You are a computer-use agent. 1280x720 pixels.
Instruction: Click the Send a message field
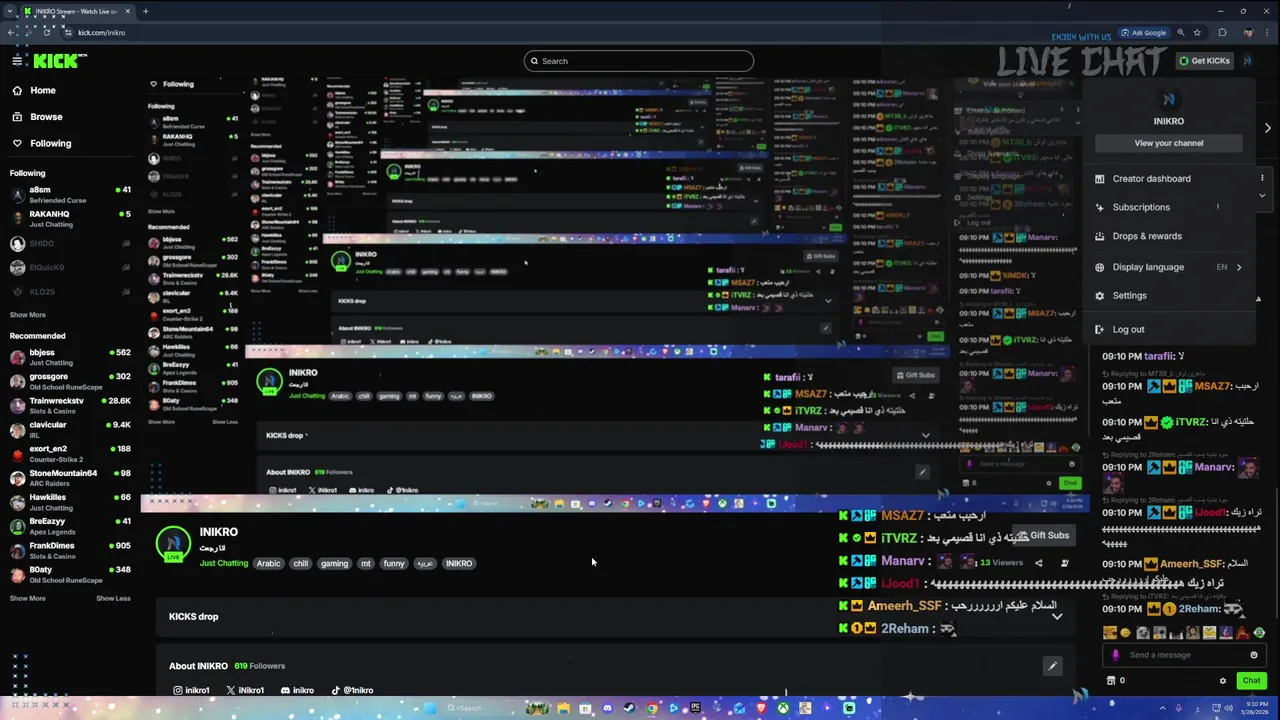tap(1185, 655)
